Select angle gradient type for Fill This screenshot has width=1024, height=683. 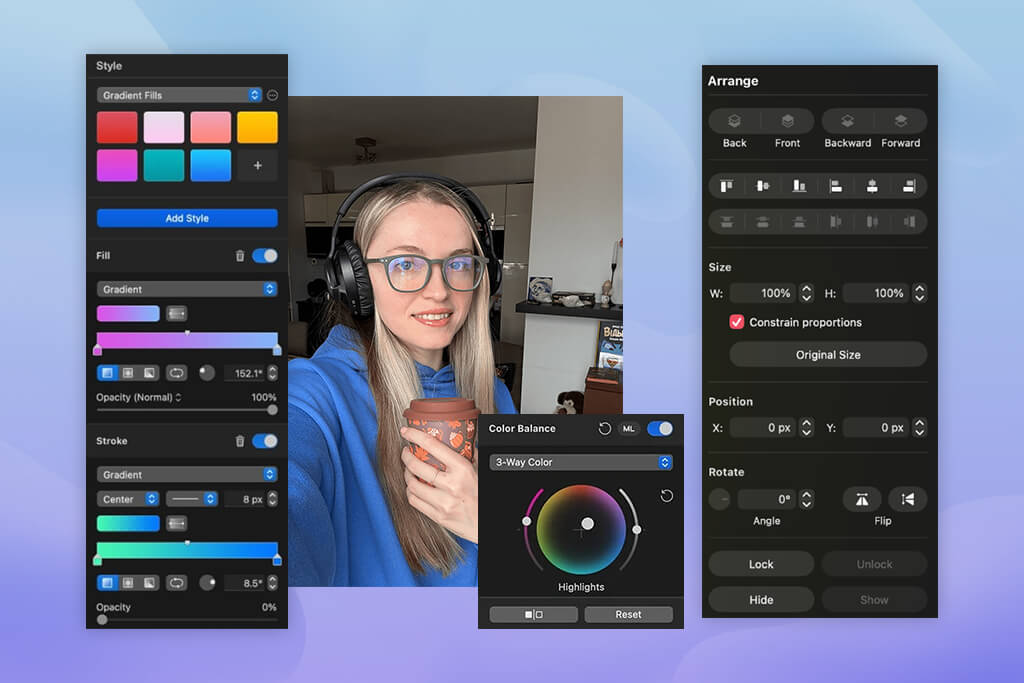tap(150, 373)
